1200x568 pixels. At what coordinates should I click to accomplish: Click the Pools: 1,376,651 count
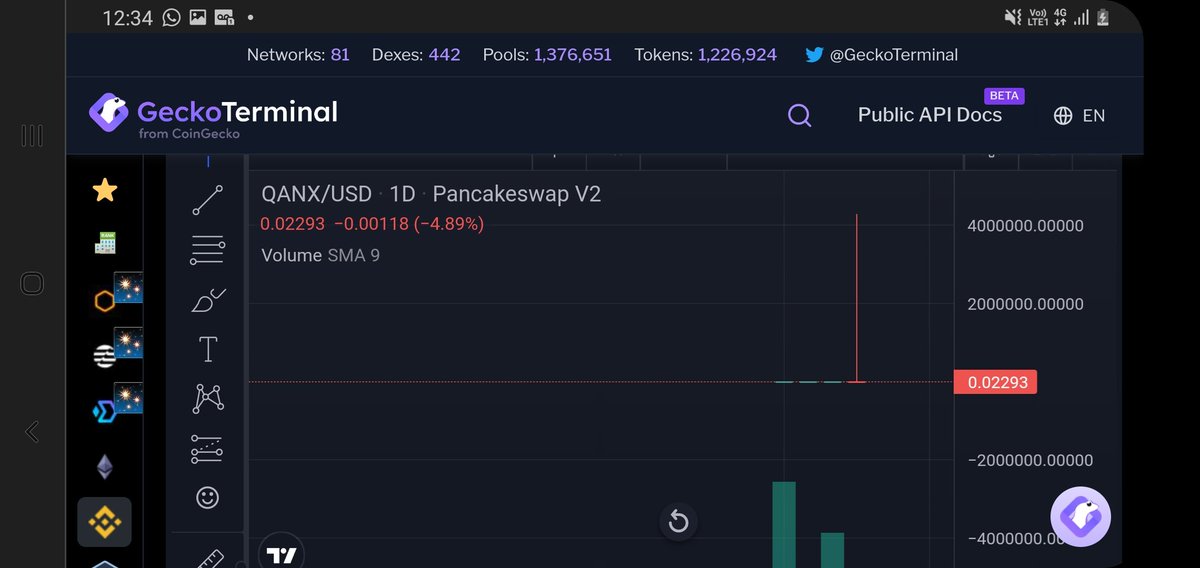(547, 55)
